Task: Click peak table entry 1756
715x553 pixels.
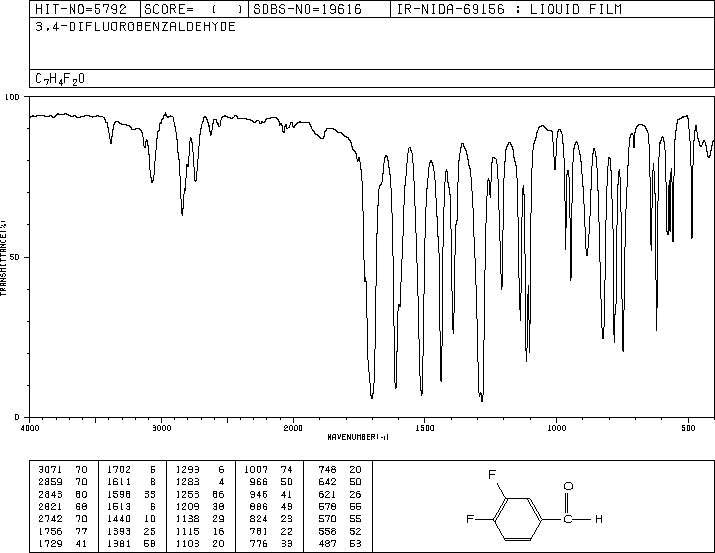Action: click(51, 531)
